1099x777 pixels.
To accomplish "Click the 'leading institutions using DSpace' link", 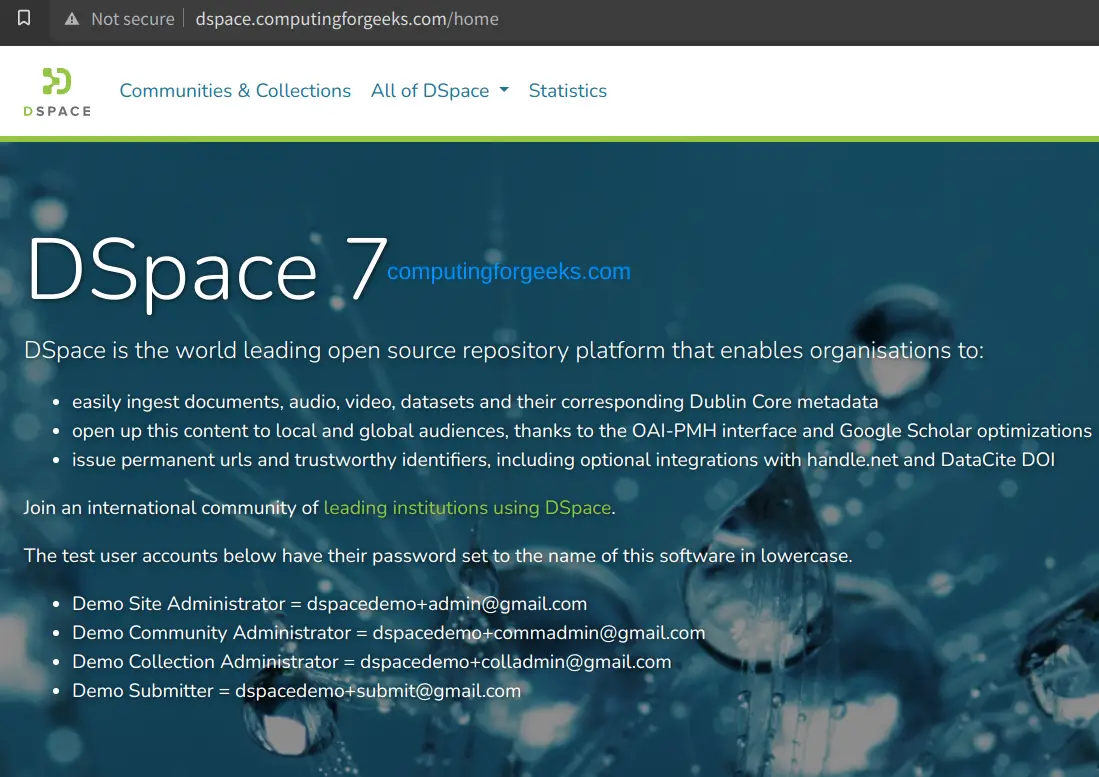I will 467,507.
